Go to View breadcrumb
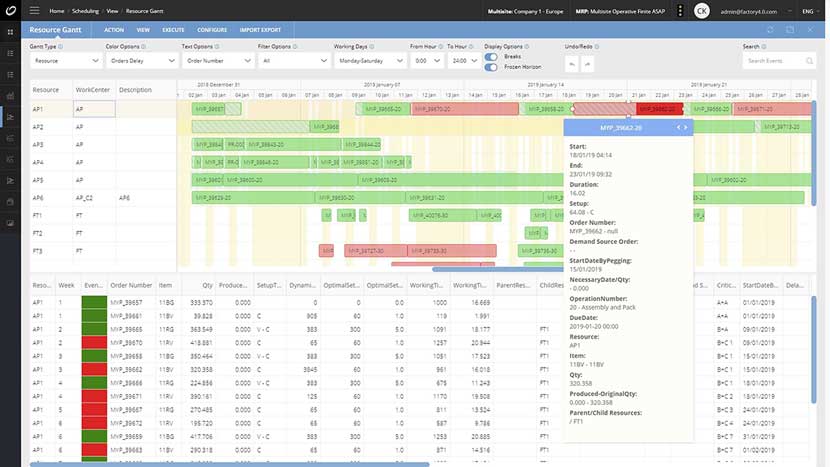Screen dimensions: 830x467 click(112, 11)
